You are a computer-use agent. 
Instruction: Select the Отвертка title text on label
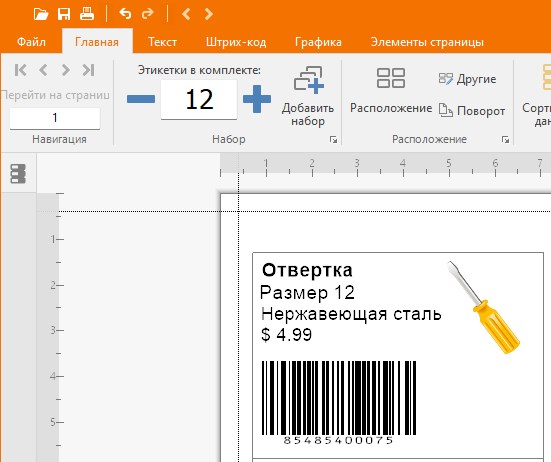coord(307,270)
